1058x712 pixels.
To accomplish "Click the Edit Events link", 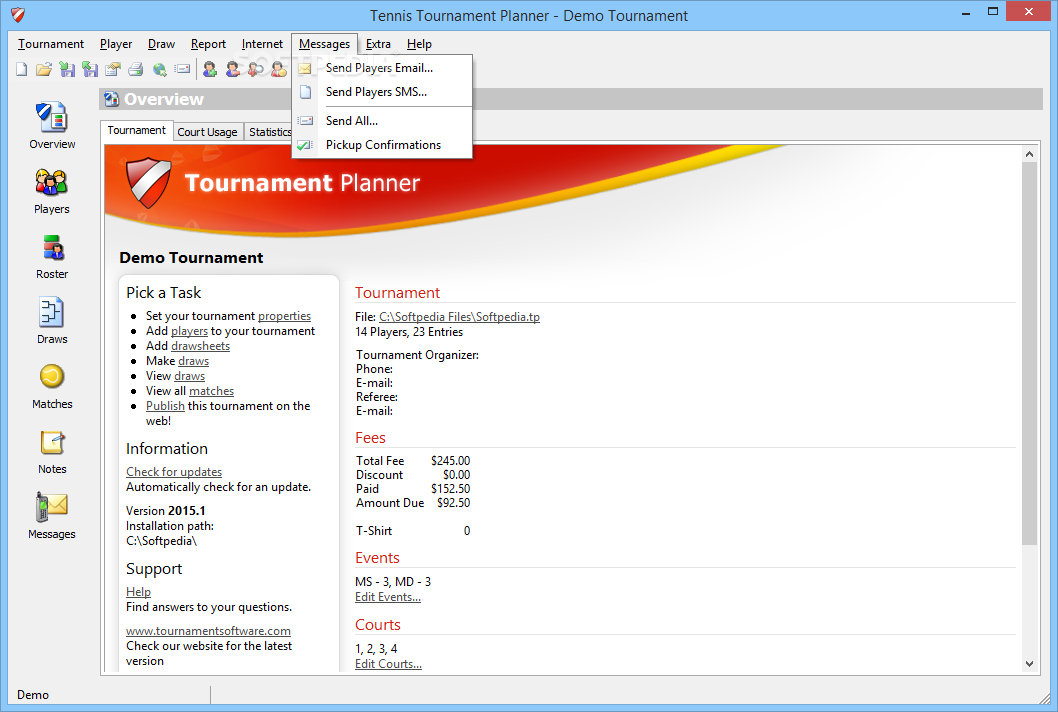I will pyautogui.click(x=388, y=597).
